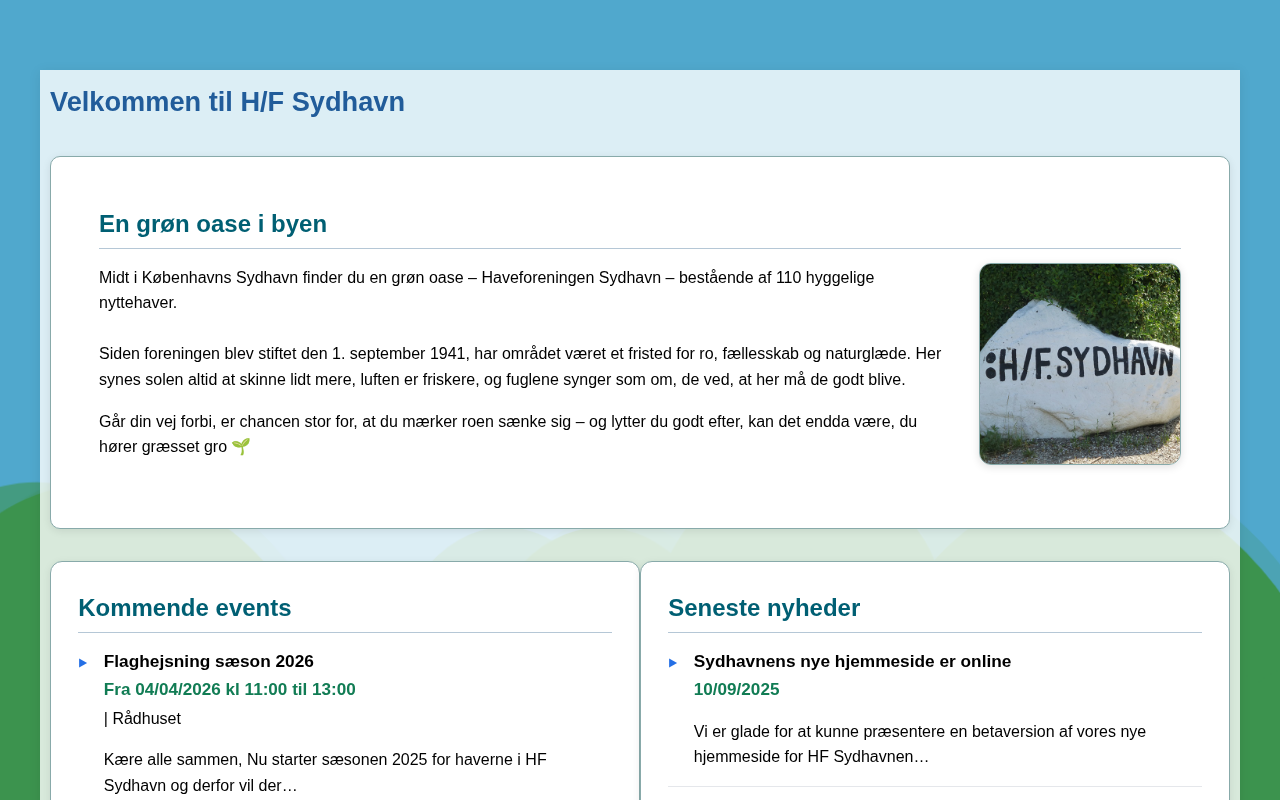Click the arrow bullet beside Flaghejsning sæson 2026
1280x800 pixels.
83,662
